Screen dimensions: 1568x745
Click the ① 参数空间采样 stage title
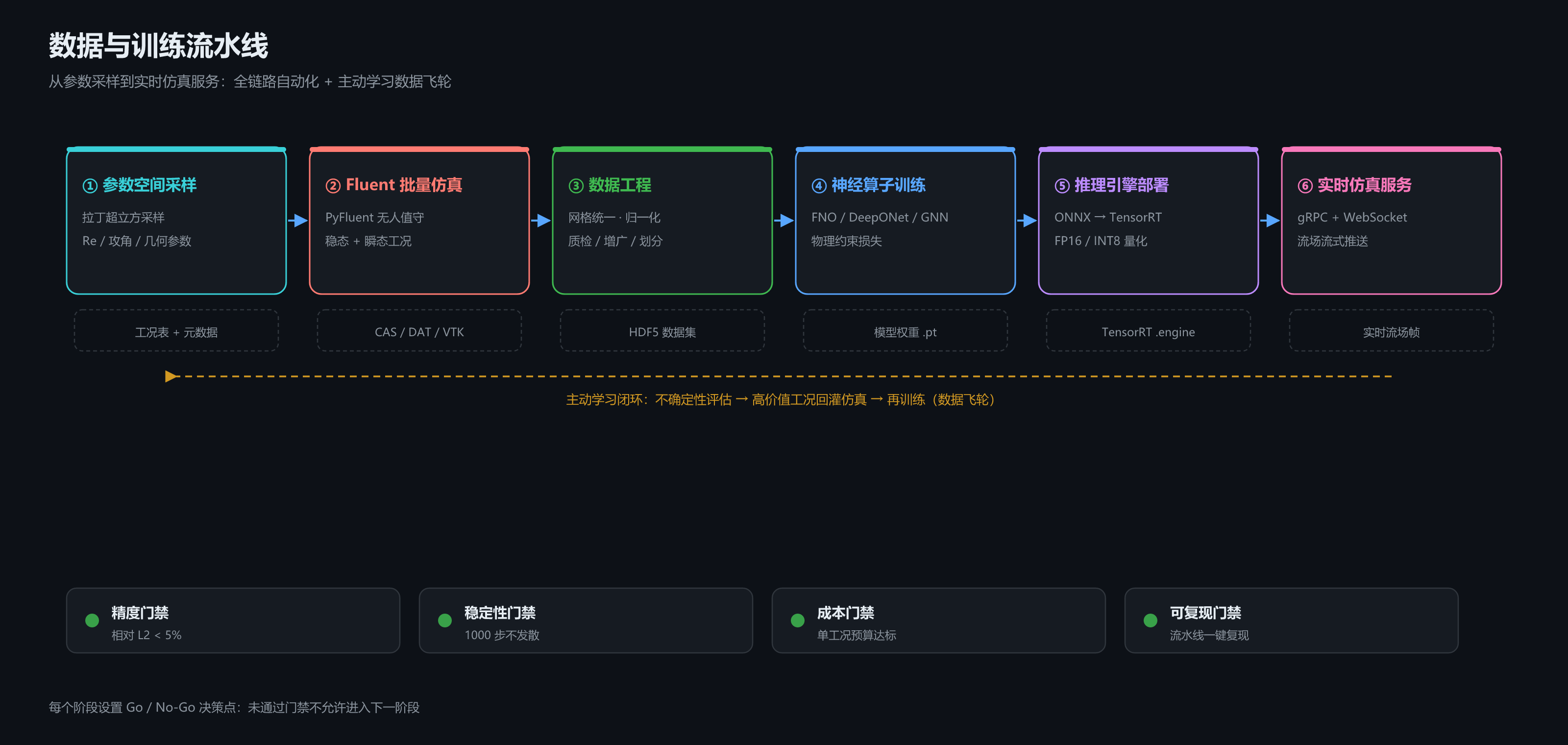[x=139, y=185]
